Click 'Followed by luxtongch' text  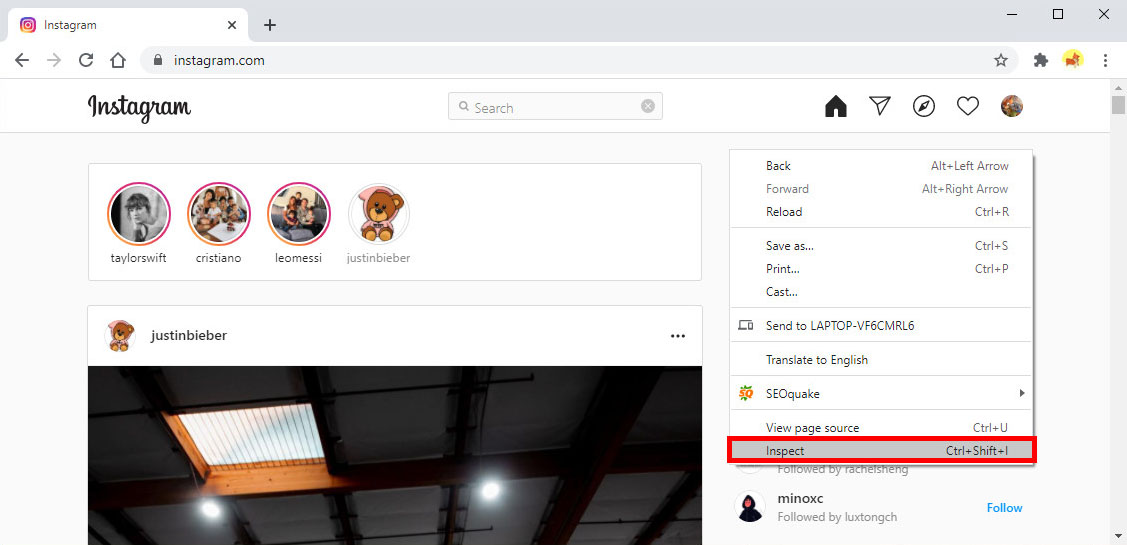[x=837, y=516]
